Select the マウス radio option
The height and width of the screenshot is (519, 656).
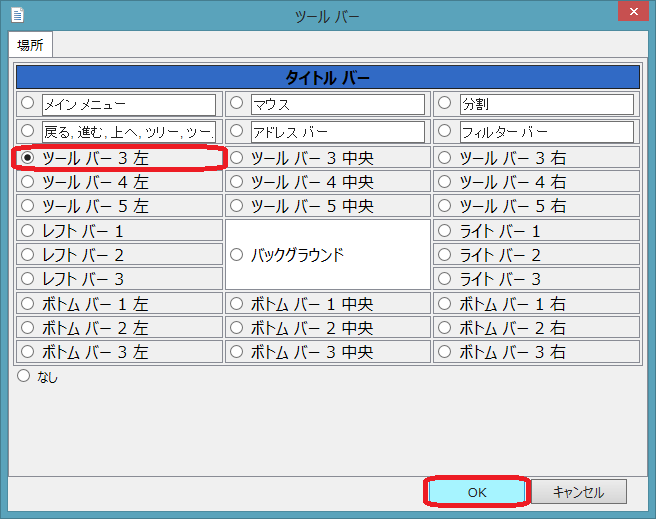tap(237, 103)
